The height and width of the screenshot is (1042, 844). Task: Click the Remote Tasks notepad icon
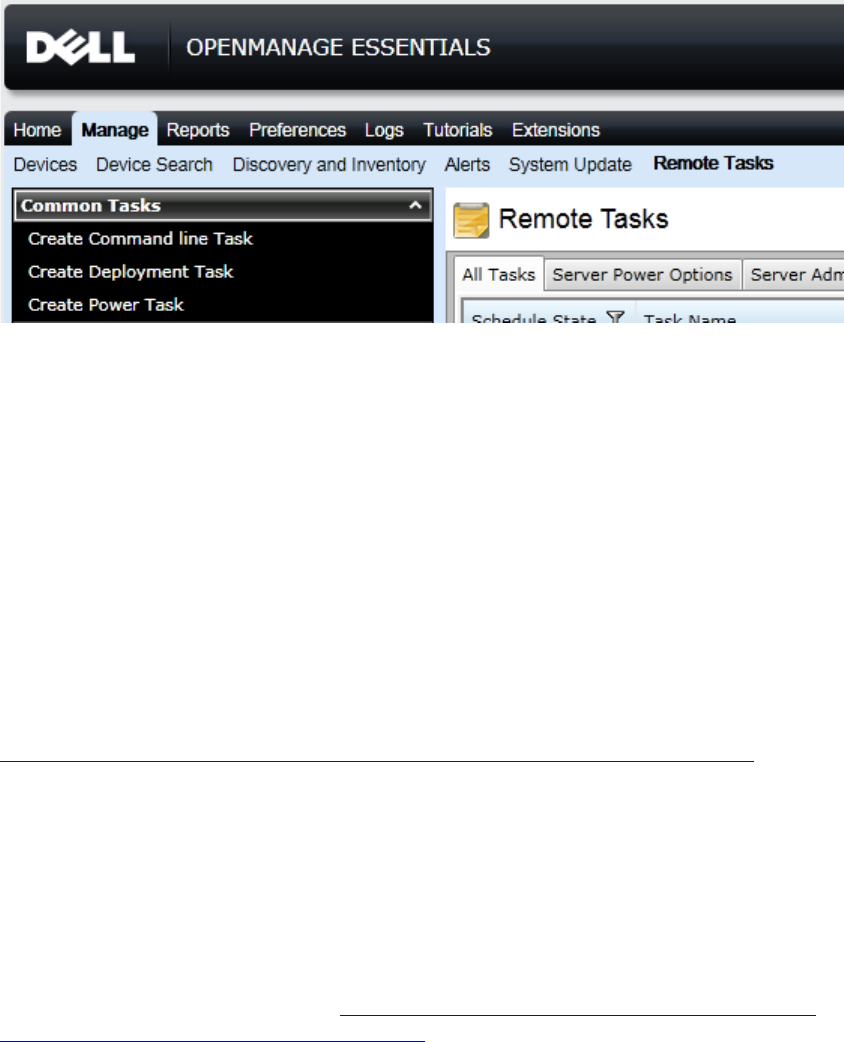point(471,220)
